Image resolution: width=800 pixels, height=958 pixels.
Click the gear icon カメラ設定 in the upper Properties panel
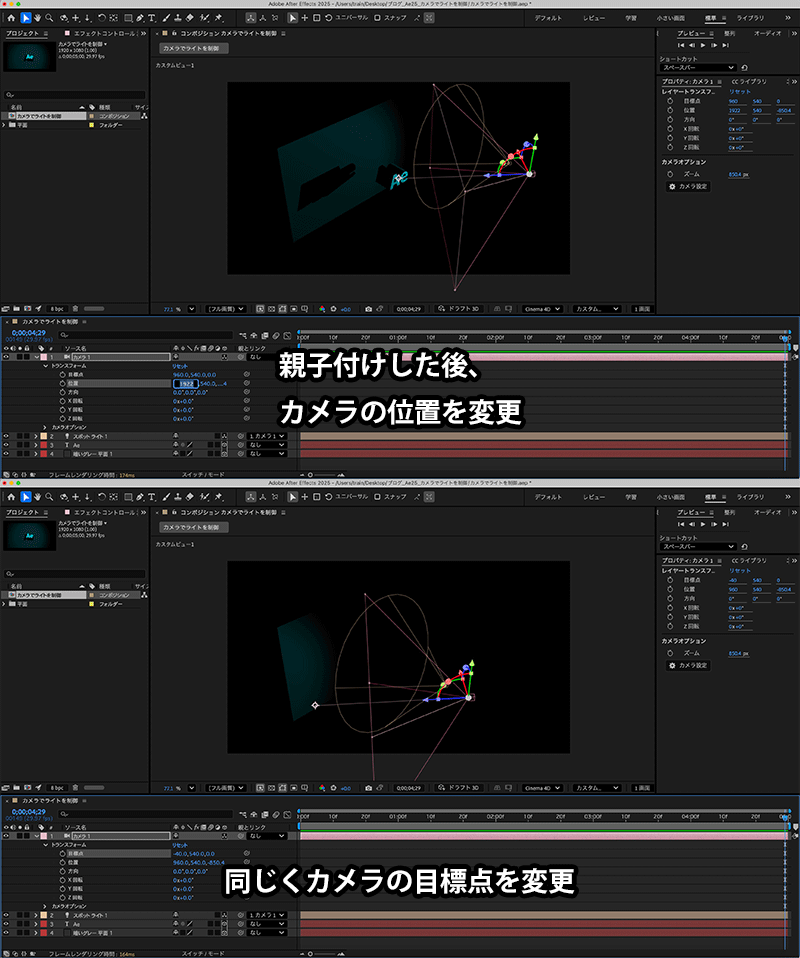(672, 186)
